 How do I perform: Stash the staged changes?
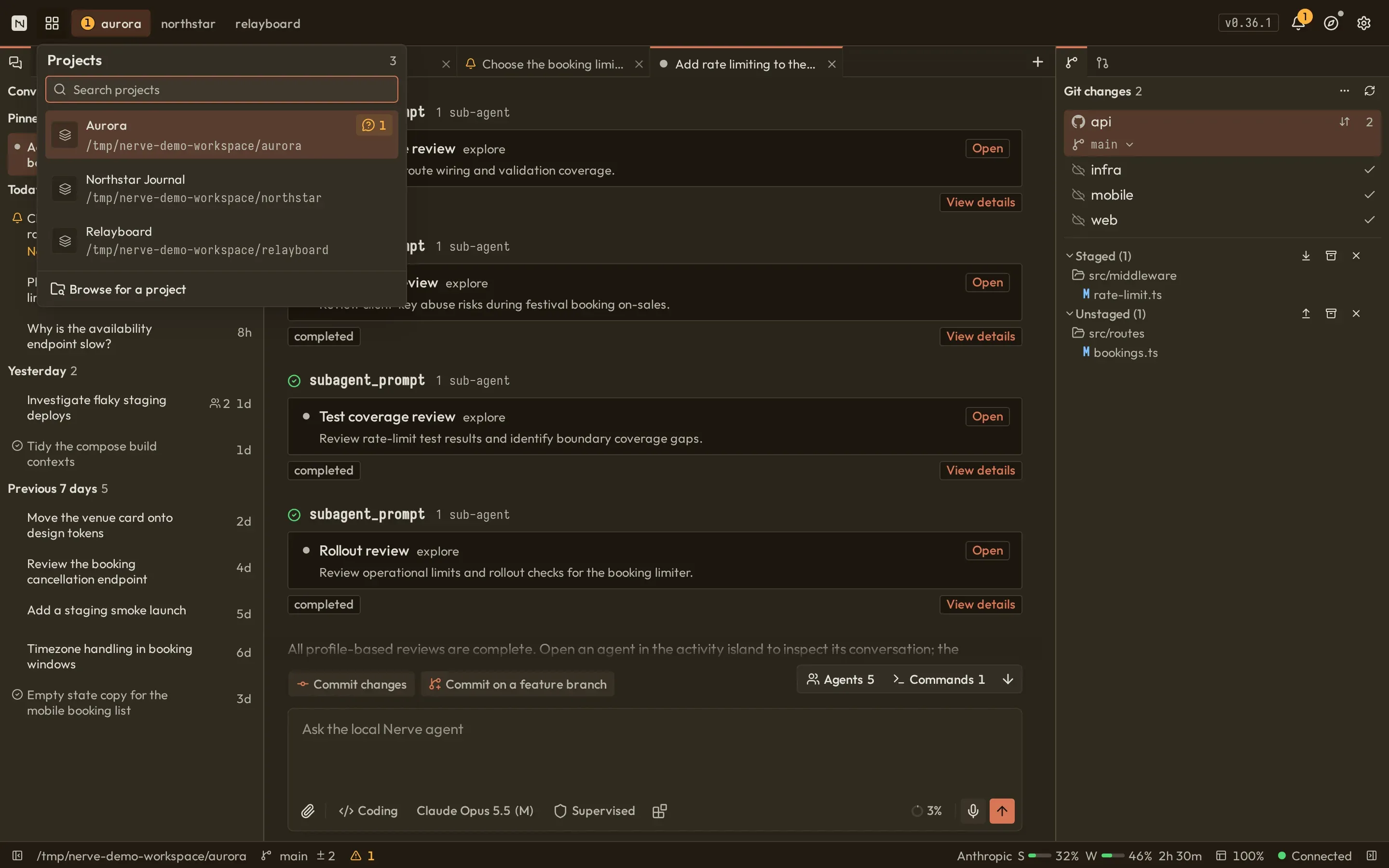[x=1331, y=256]
